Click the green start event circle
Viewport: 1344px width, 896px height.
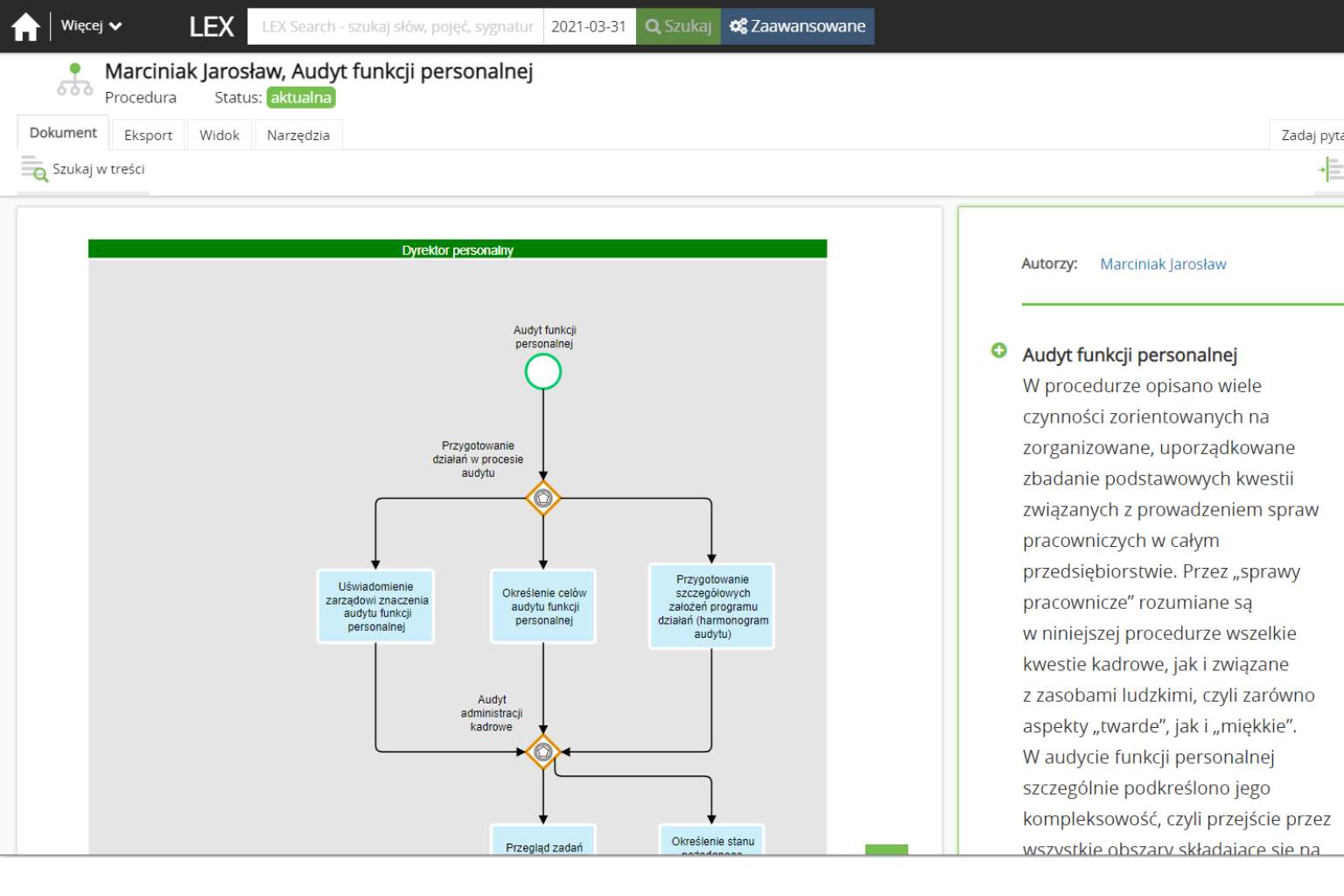pyautogui.click(x=542, y=373)
